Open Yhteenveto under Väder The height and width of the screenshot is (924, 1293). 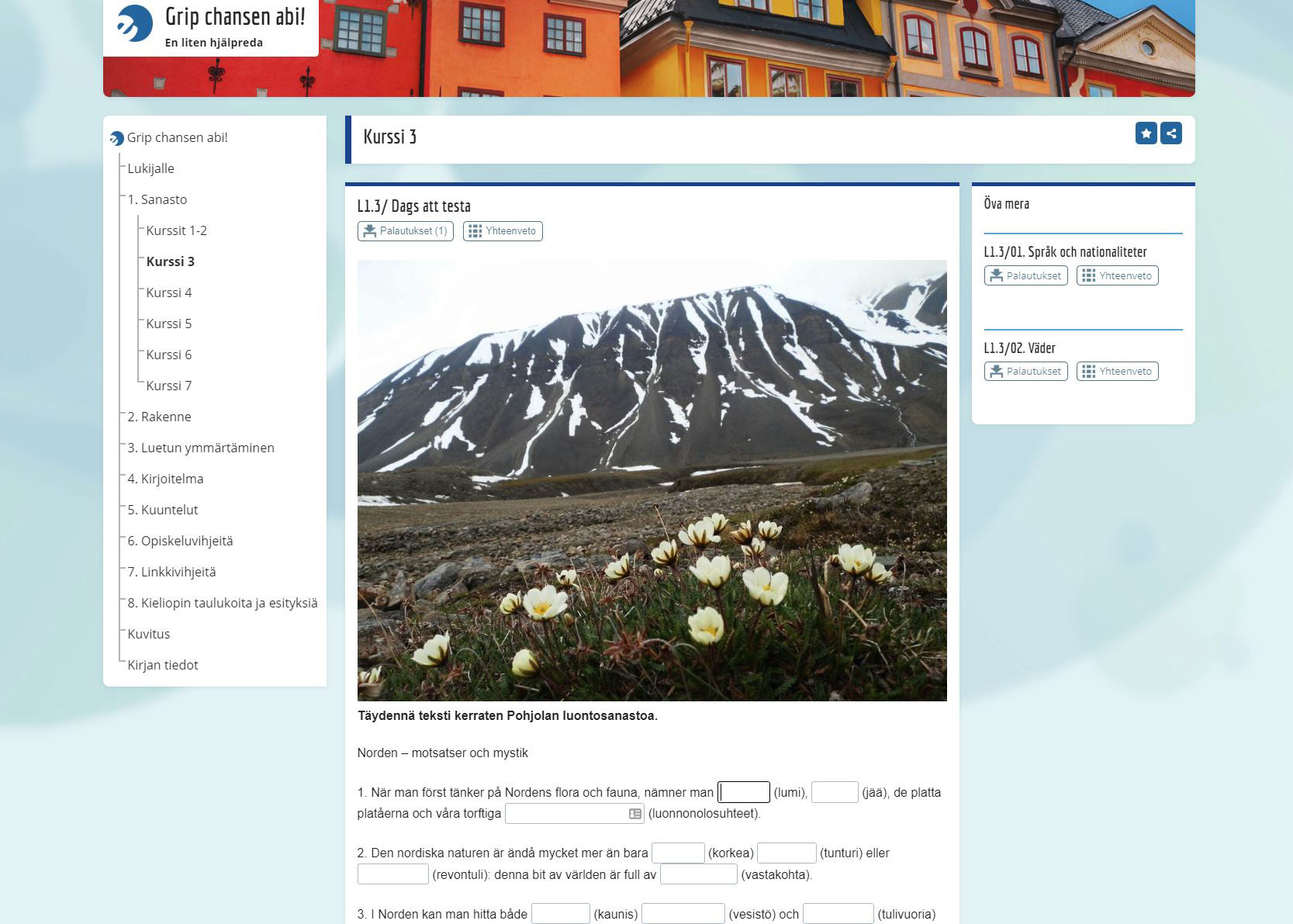[1117, 372]
